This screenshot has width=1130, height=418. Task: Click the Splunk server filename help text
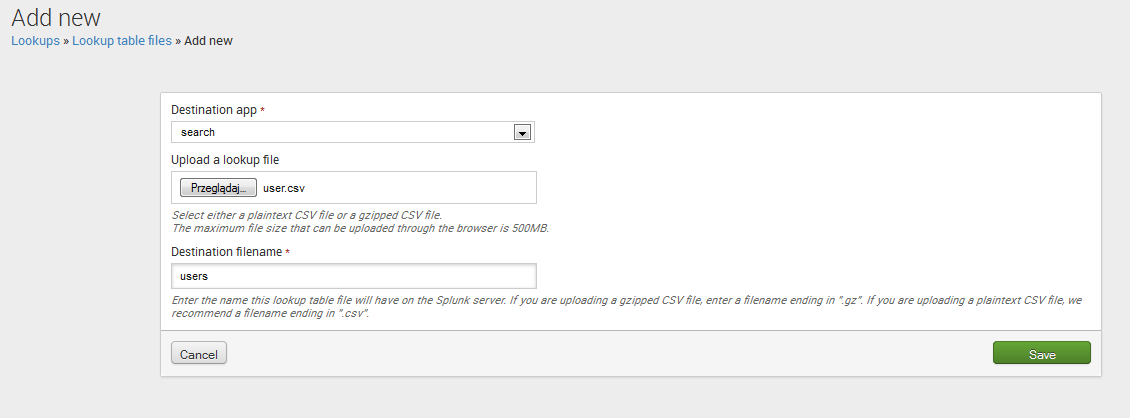pyautogui.click(x=500, y=300)
